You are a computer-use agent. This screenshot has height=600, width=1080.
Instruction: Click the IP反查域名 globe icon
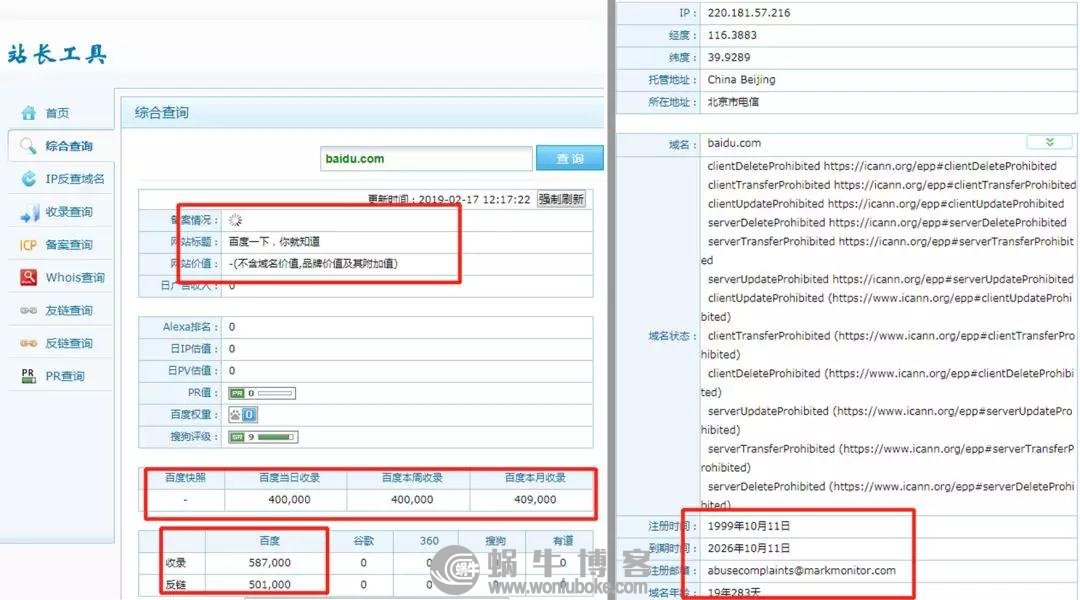28,178
